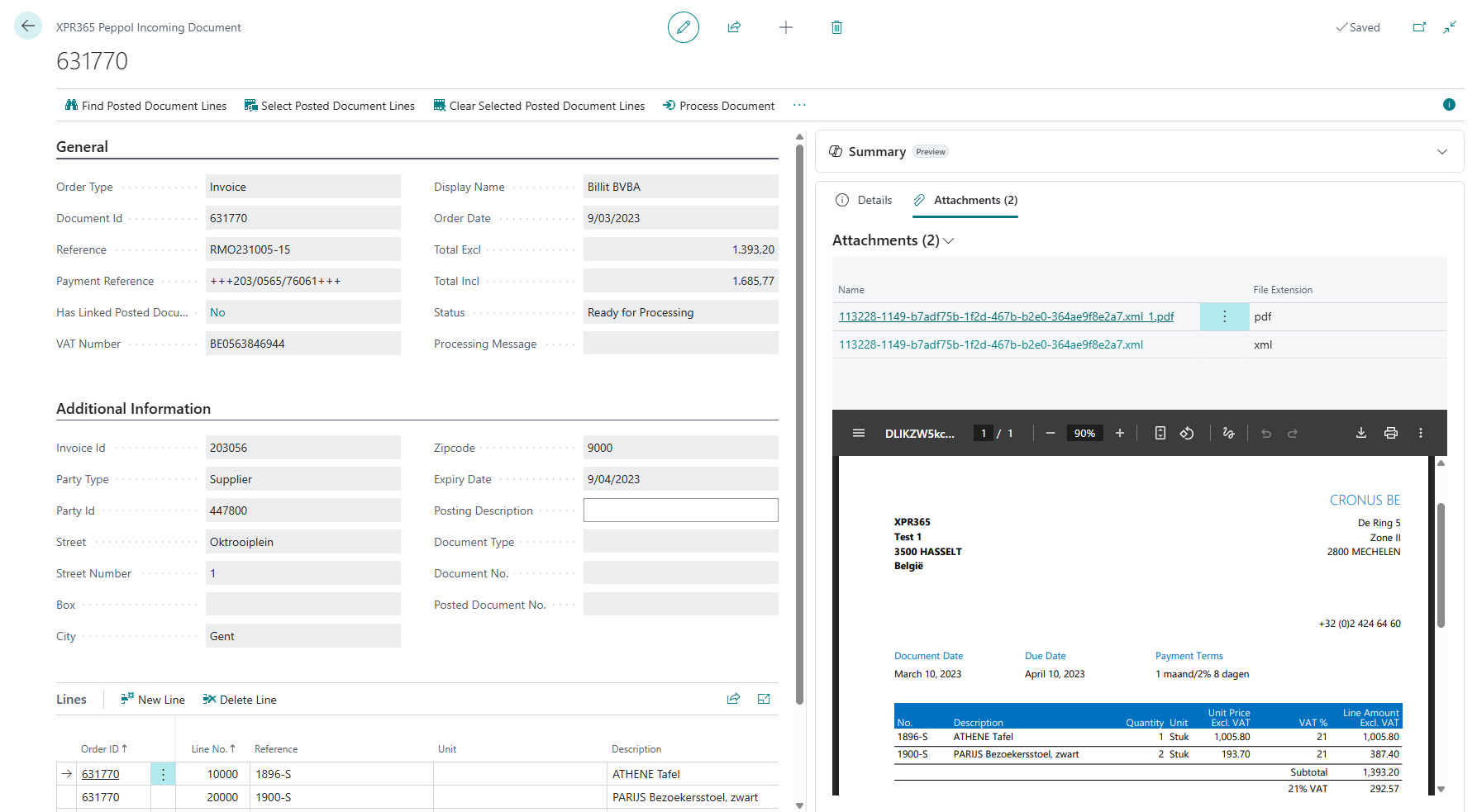
Task: Open Order ID 631770 link in first row
Action: coord(101,774)
